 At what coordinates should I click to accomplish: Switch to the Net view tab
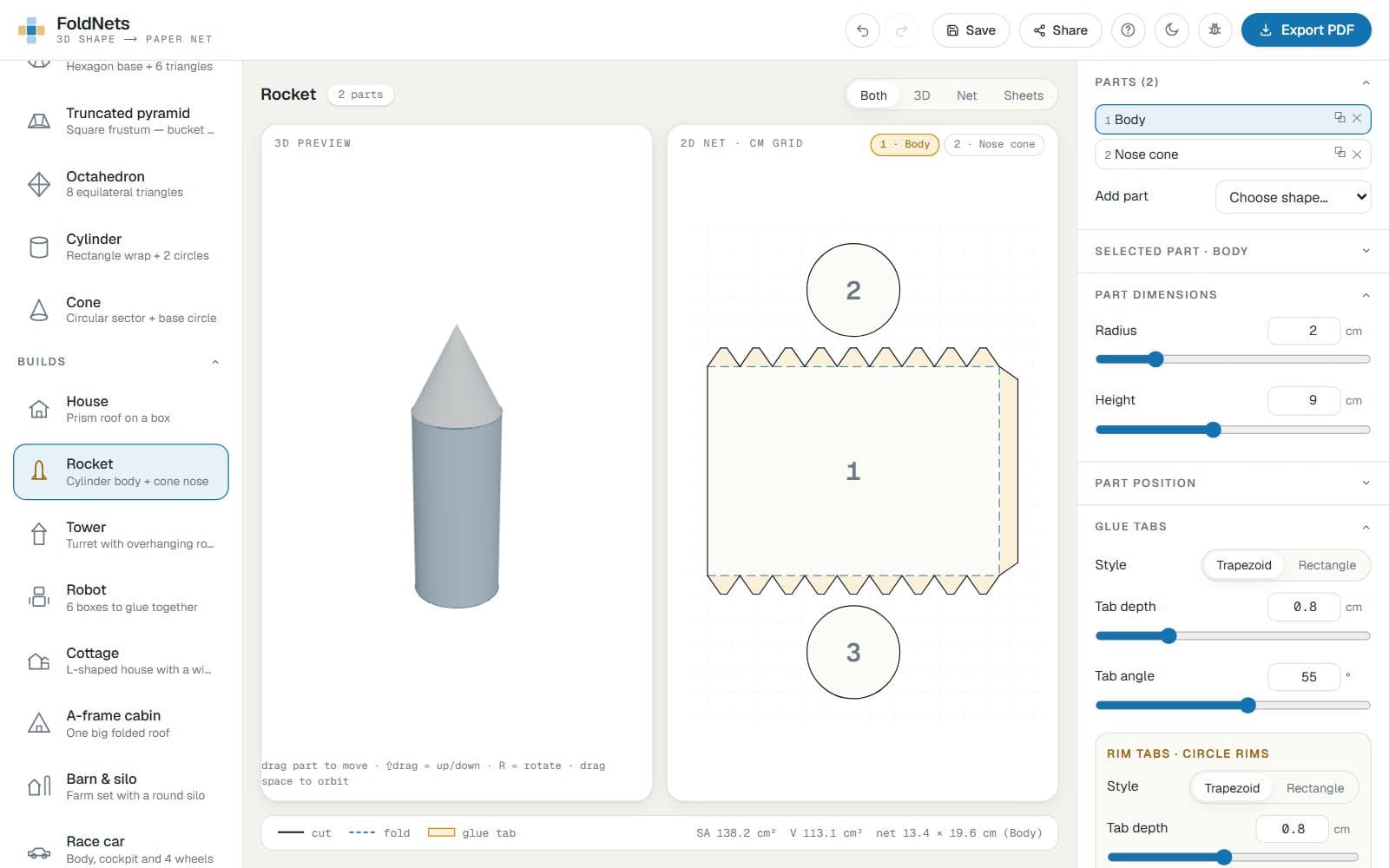point(966,95)
